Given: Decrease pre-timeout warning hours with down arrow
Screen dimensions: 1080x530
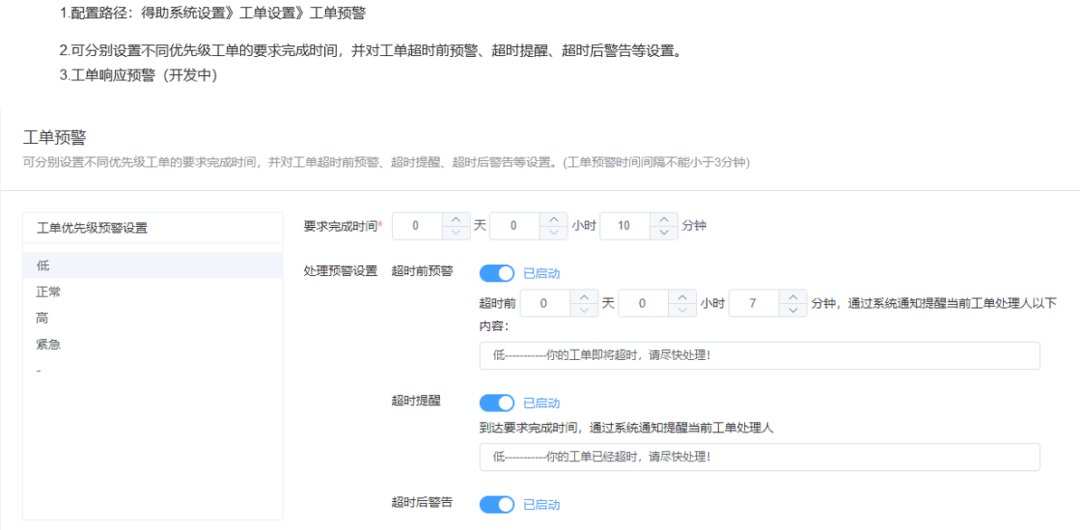Looking at the screenshot, I should click(x=682, y=309).
